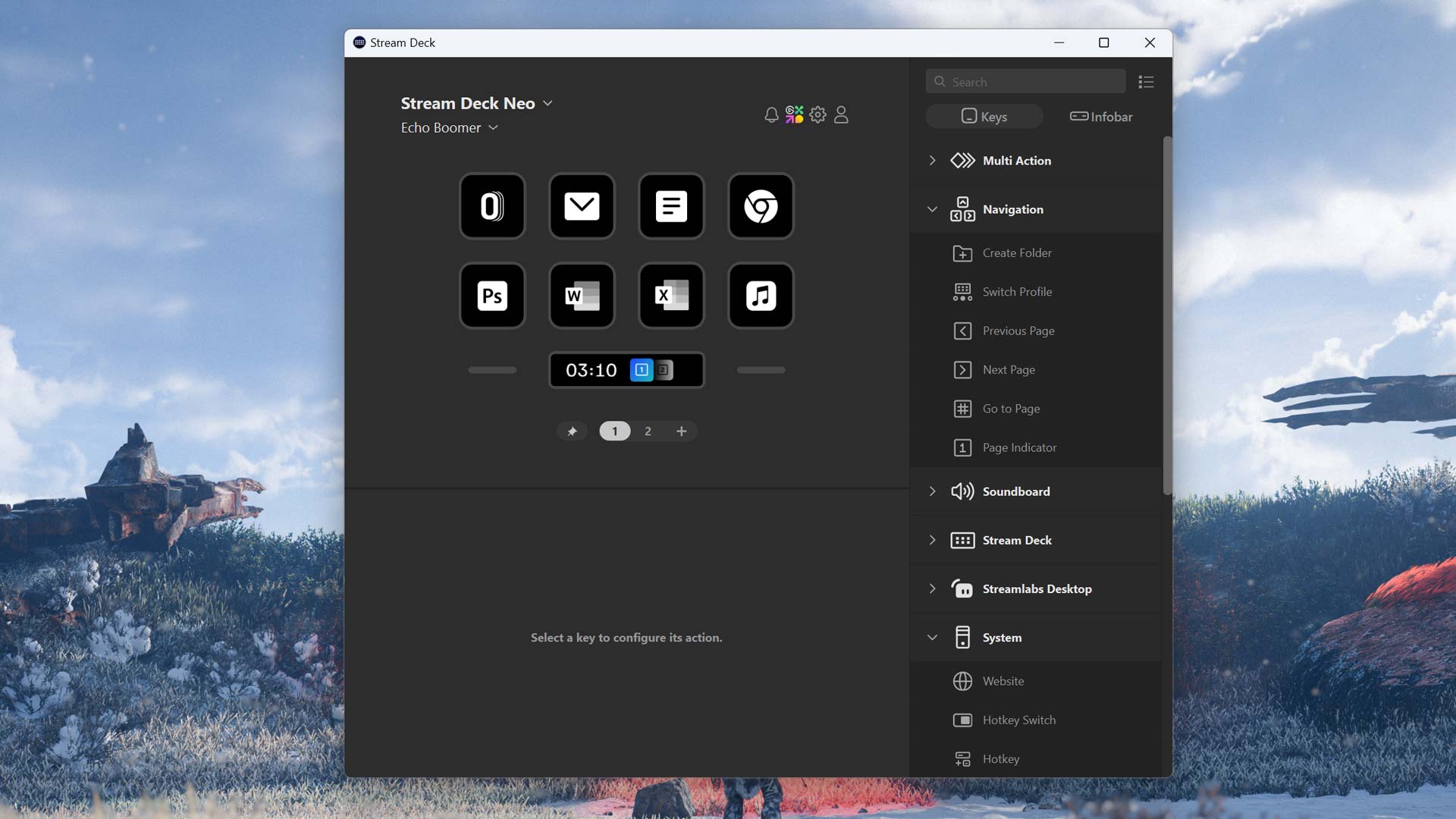Screen dimensions: 1456x819
Task: Drag the left volume slider control
Action: click(492, 369)
